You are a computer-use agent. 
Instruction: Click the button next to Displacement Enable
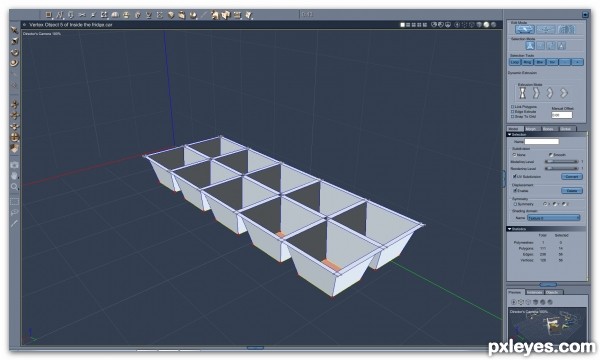[x=572, y=191]
